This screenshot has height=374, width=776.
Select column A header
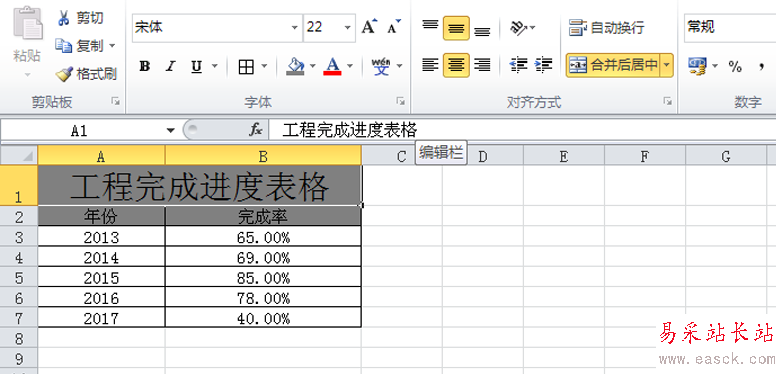point(101,156)
